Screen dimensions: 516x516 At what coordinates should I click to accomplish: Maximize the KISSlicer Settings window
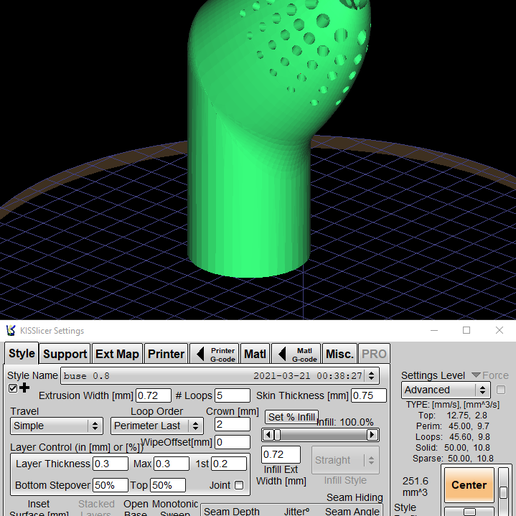click(x=467, y=330)
